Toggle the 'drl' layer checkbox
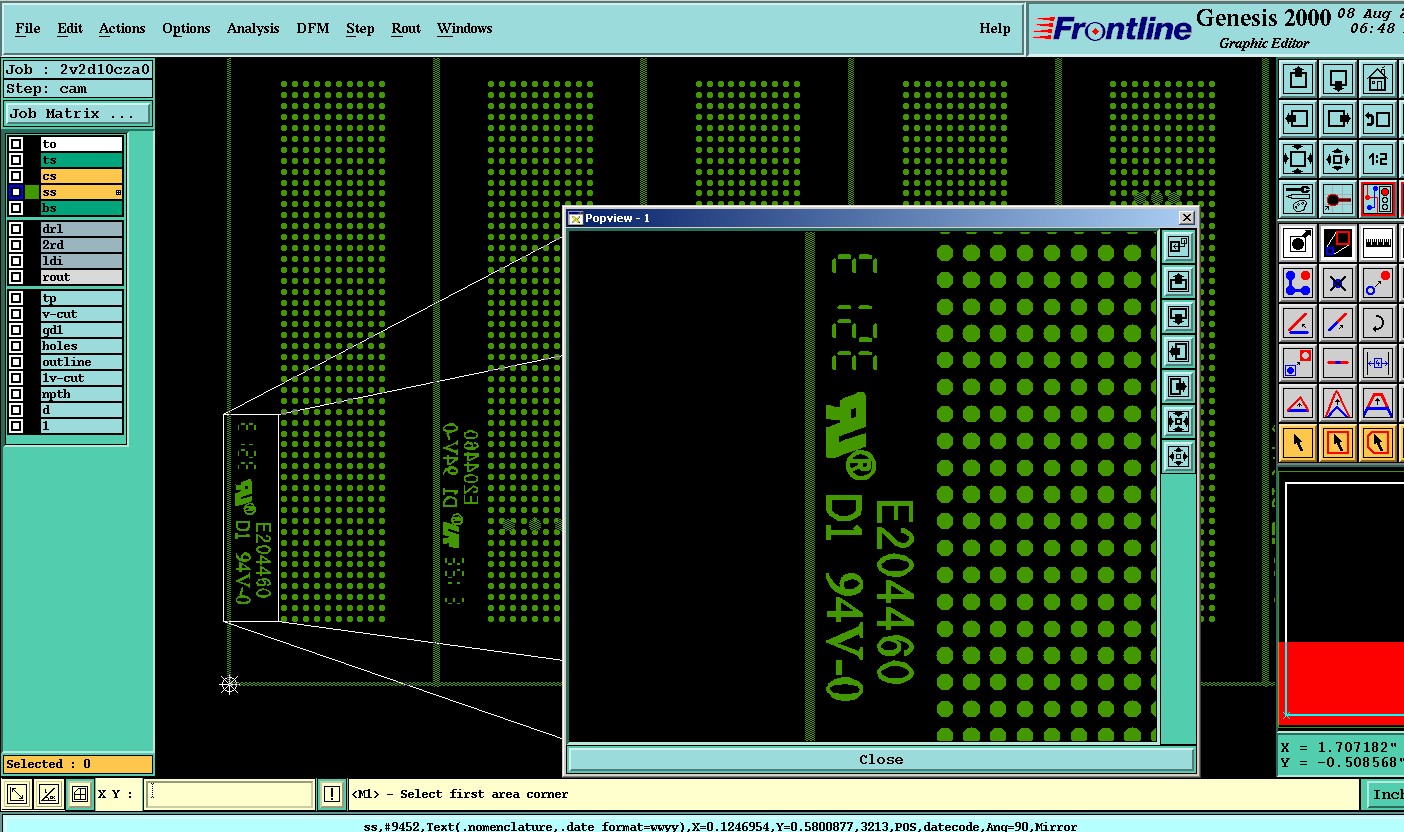The width and height of the screenshot is (1404, 832). 16,229
